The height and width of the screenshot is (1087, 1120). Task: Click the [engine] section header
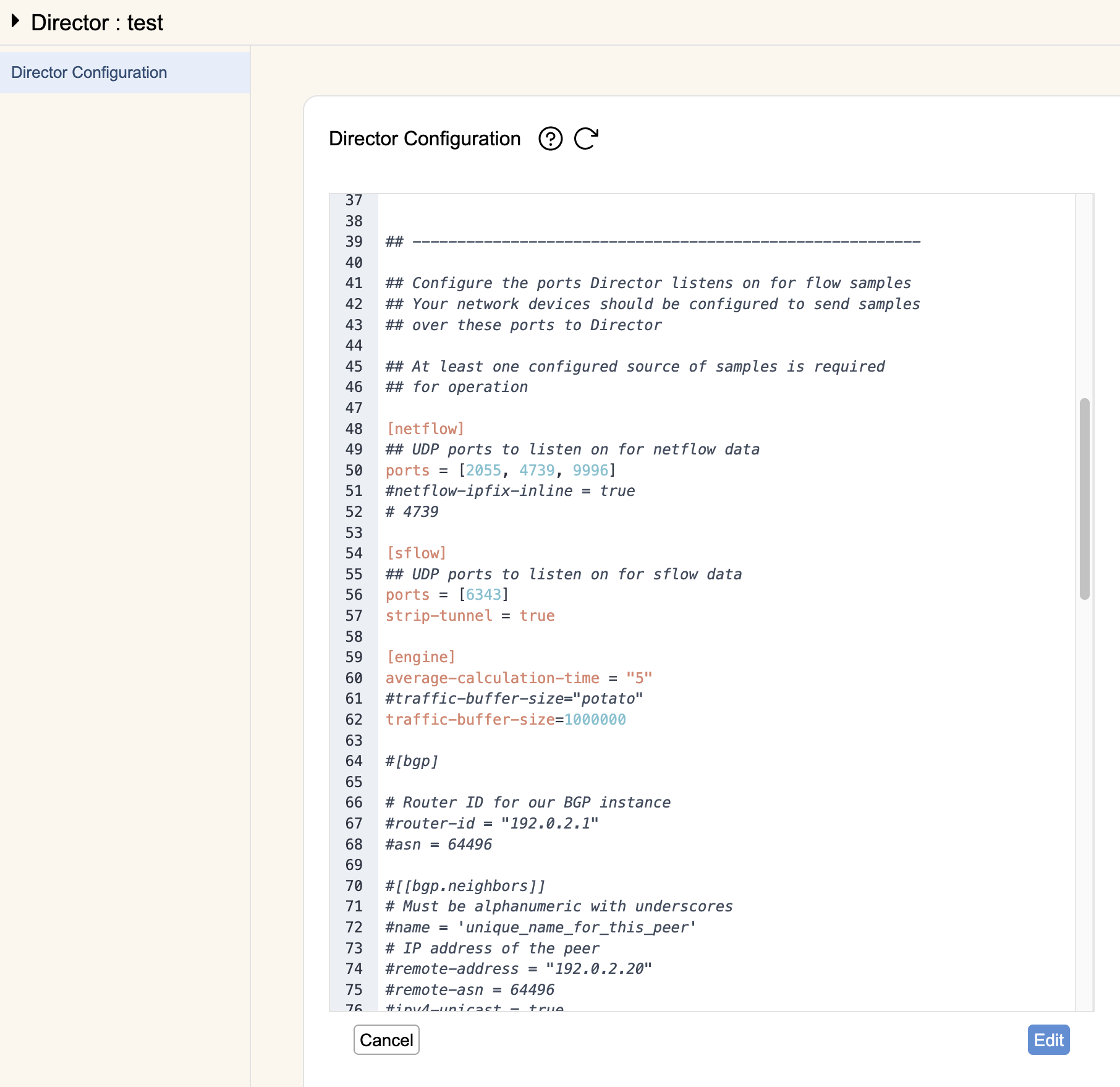point(420,657)
